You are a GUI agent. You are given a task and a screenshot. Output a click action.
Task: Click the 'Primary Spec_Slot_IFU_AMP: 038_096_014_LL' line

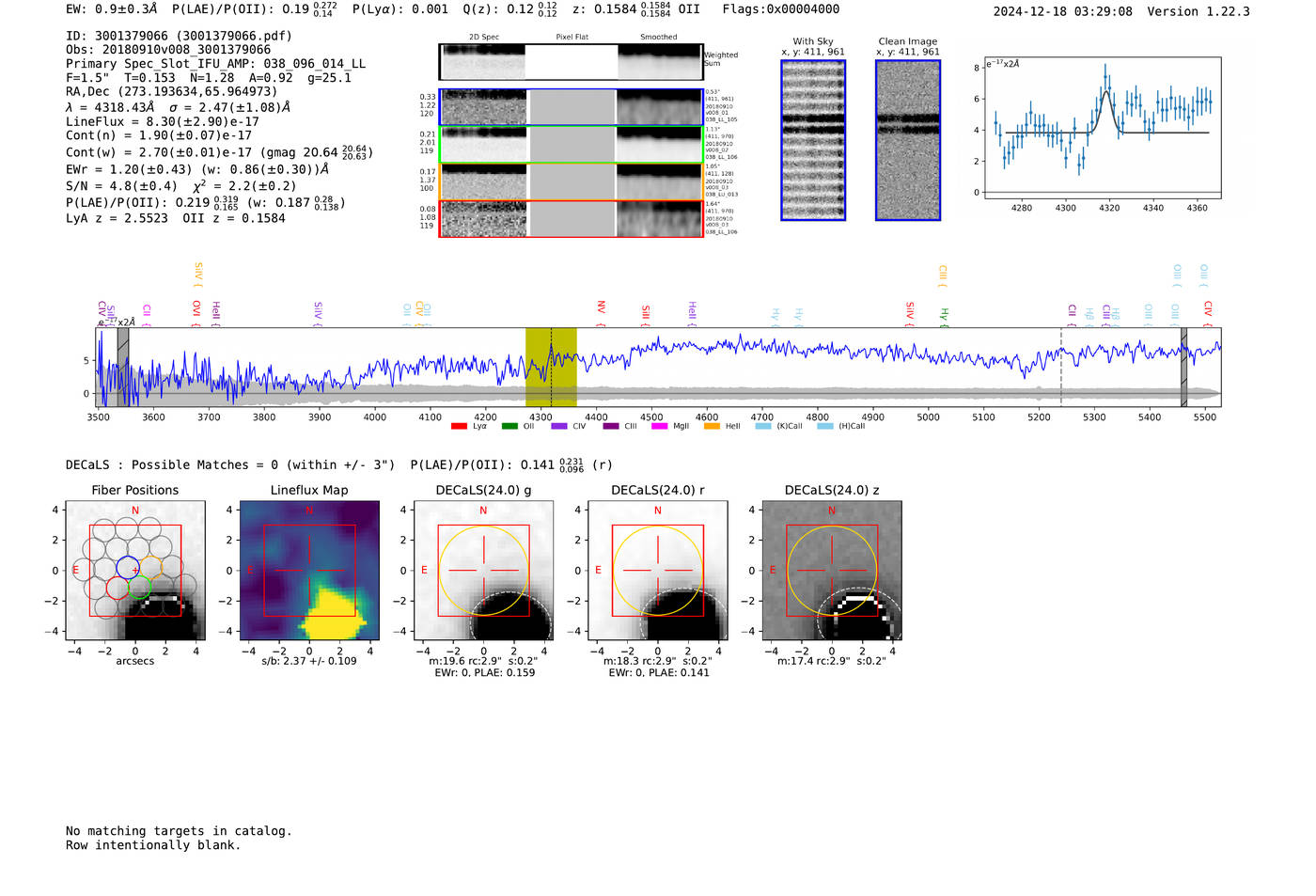tap(216, 64)
